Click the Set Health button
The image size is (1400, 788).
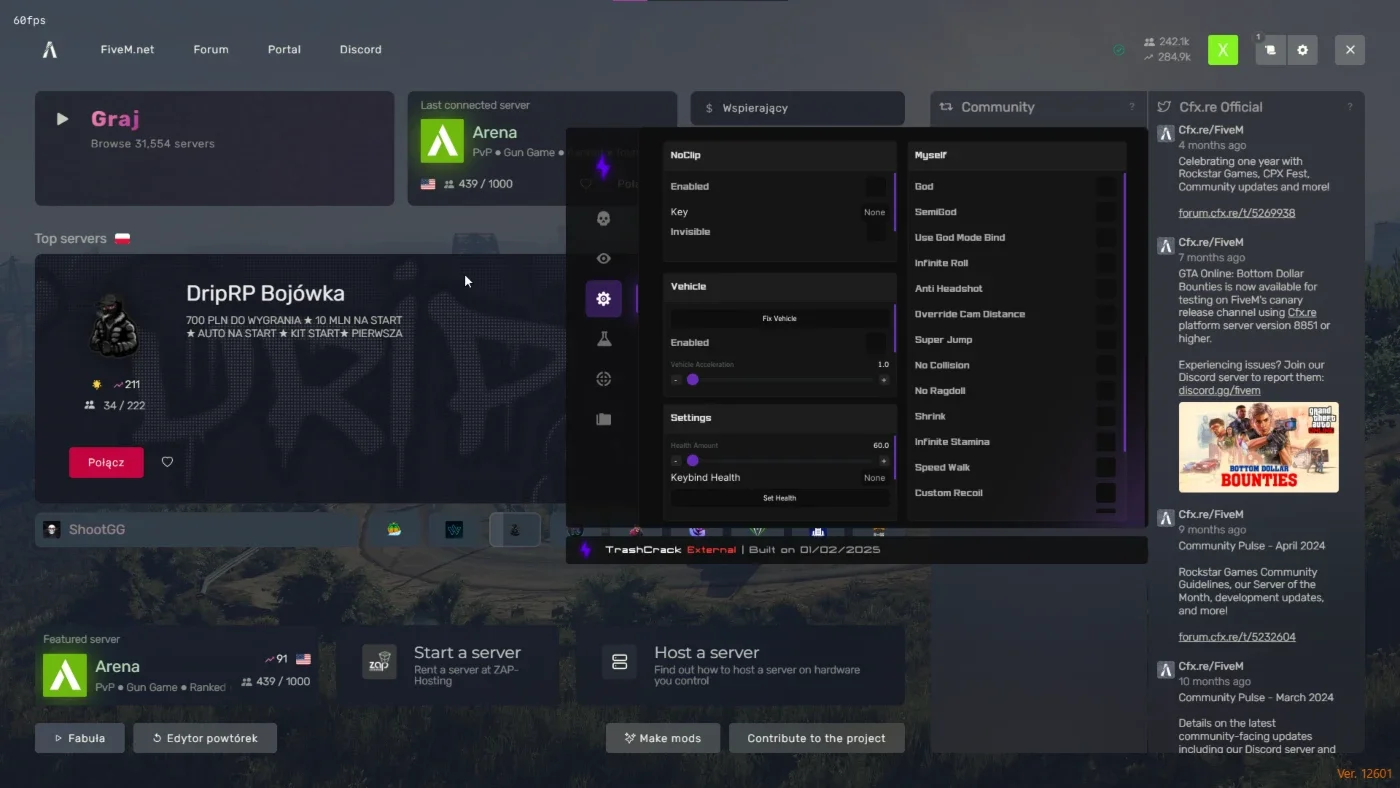[x=779, y=497]
